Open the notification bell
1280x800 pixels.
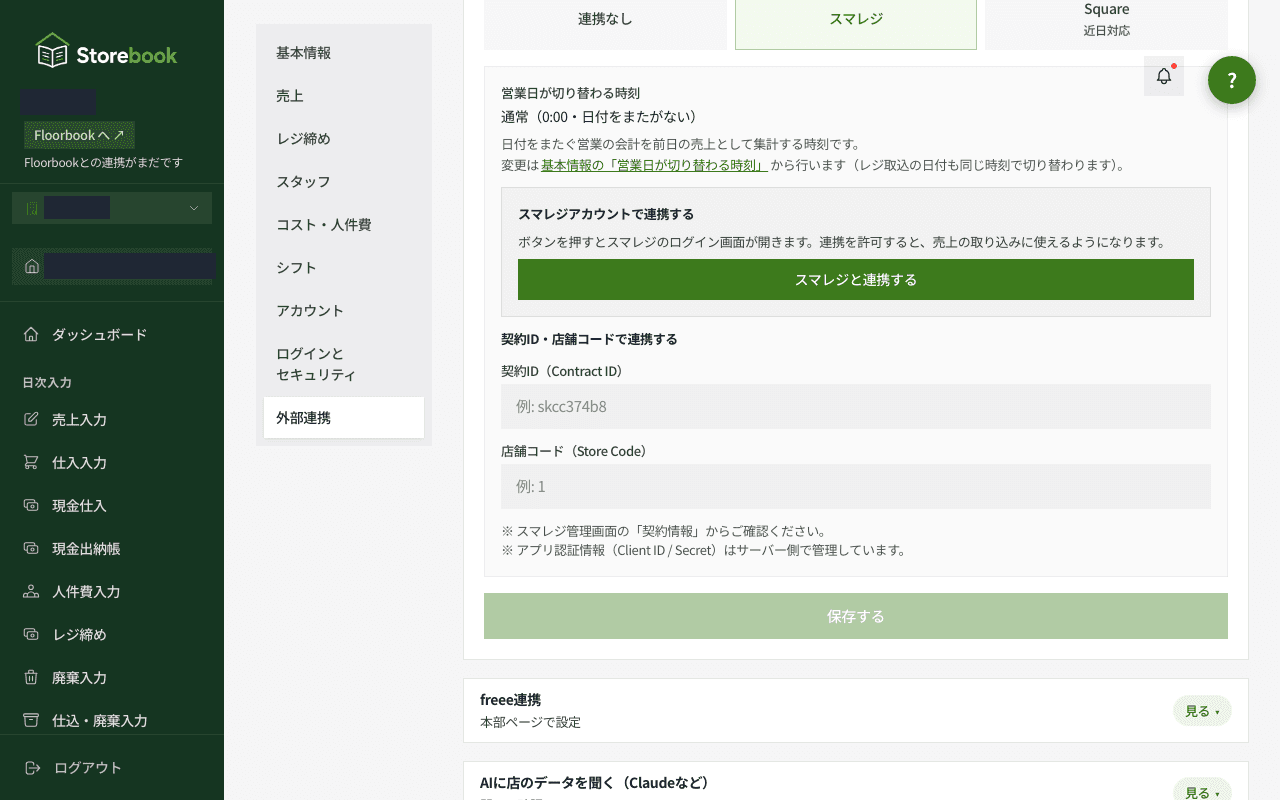1164,76
